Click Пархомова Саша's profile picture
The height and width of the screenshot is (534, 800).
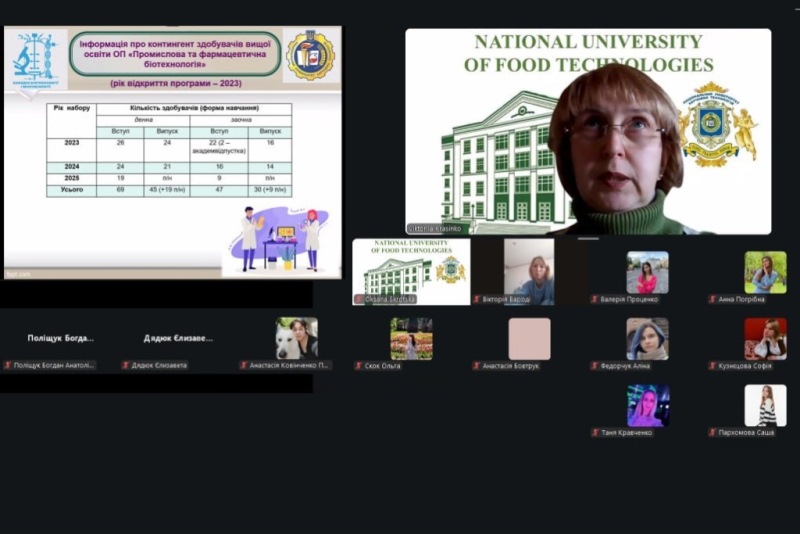pyautogui.click(x=765, y=405)
